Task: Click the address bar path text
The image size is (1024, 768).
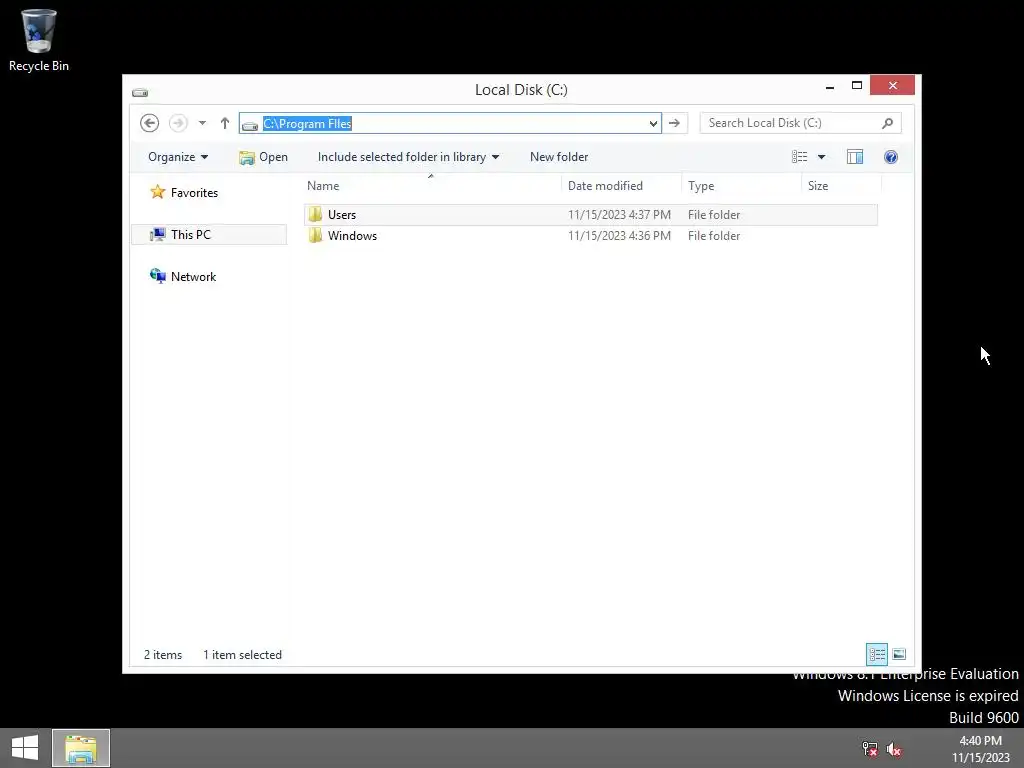Action: point(307,123)
